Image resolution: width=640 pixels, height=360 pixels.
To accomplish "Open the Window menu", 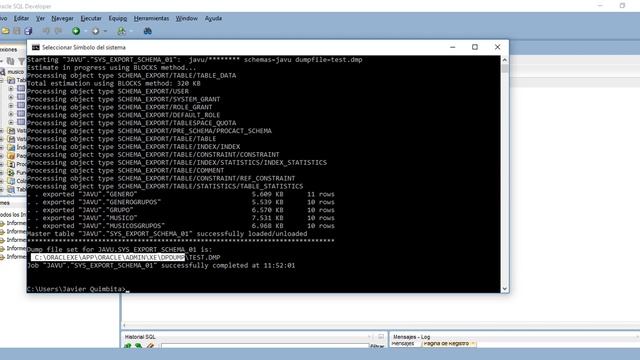I will [x=187, y=18].
